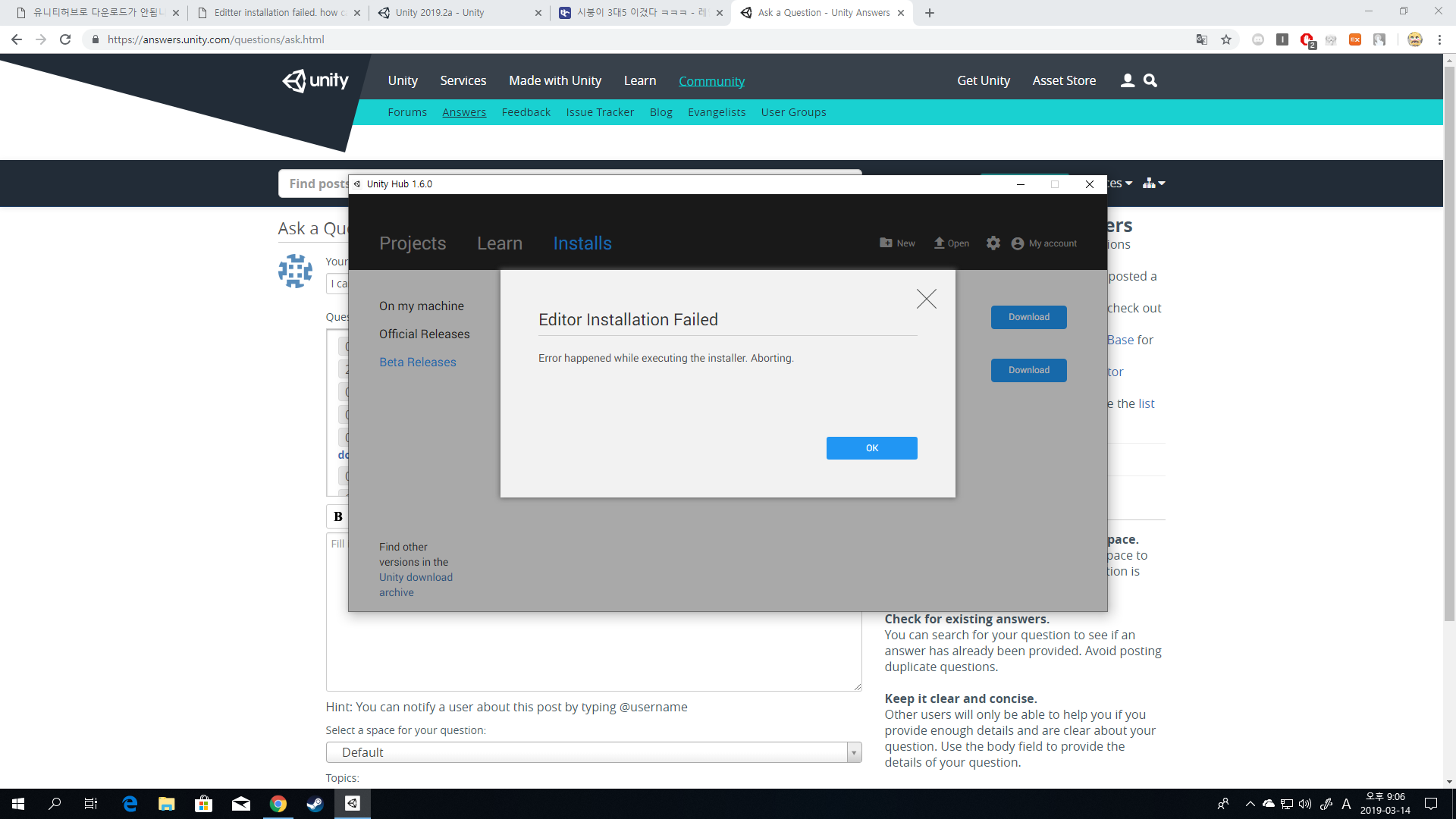Click the second Download button in Unity Hub
The width and height of the screenshot is (1456, 819).
coord(1029,370)
